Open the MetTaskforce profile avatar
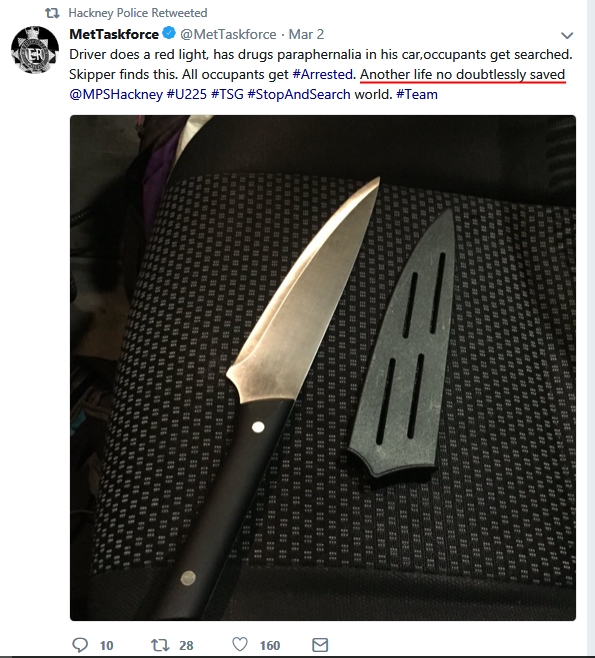 [x=35, y=50]
